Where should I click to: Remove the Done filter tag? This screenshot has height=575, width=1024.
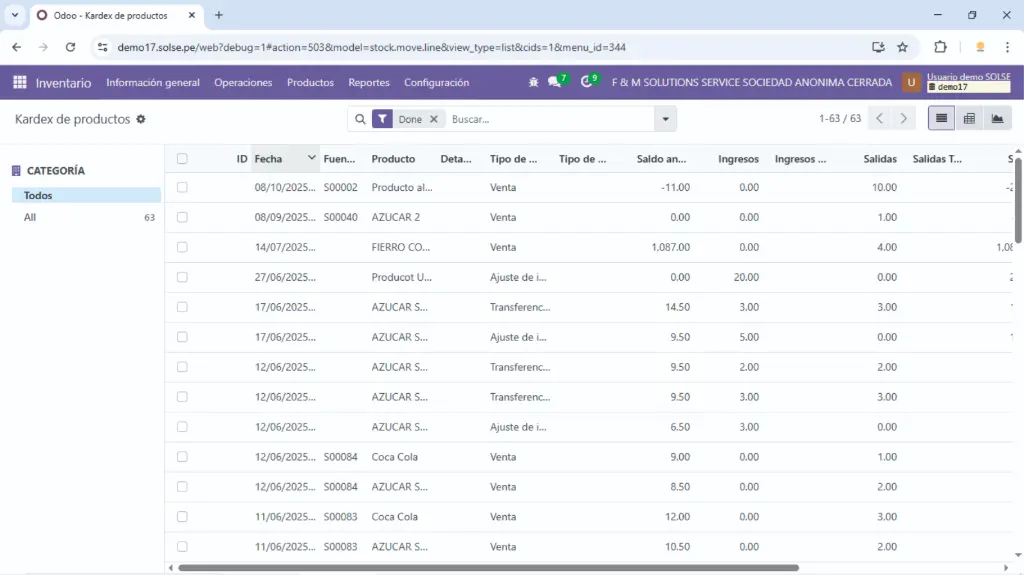[x=434, y=119]
